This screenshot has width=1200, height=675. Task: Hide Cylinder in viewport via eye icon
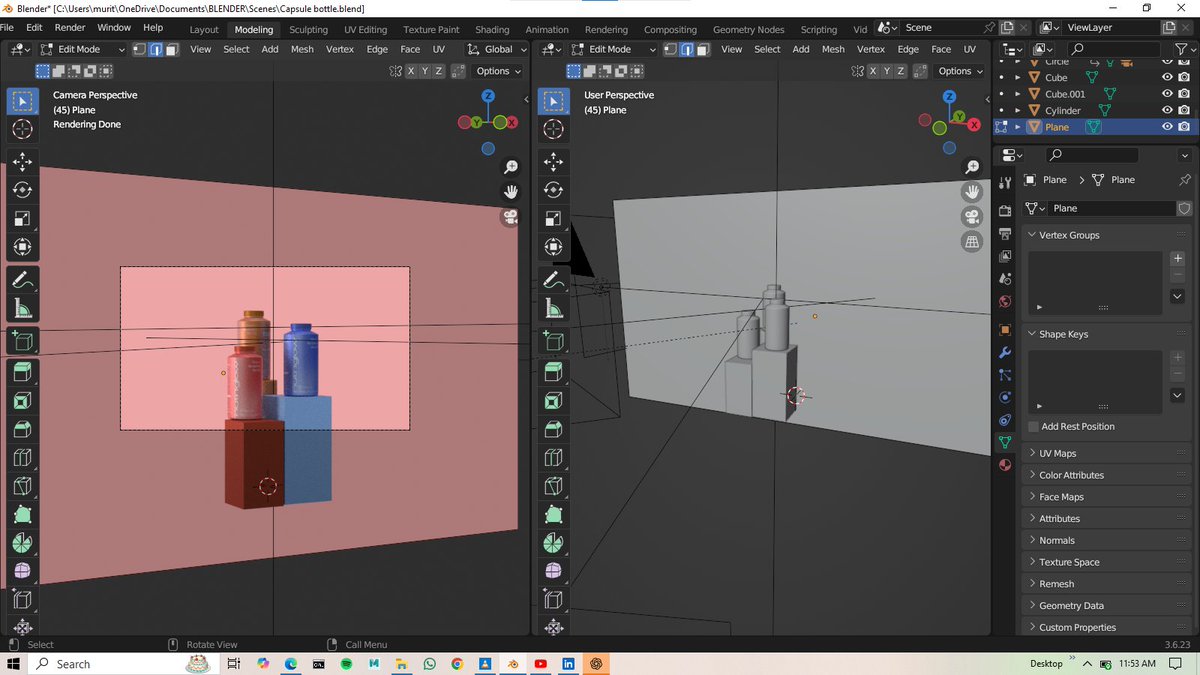click(1167, 110)
